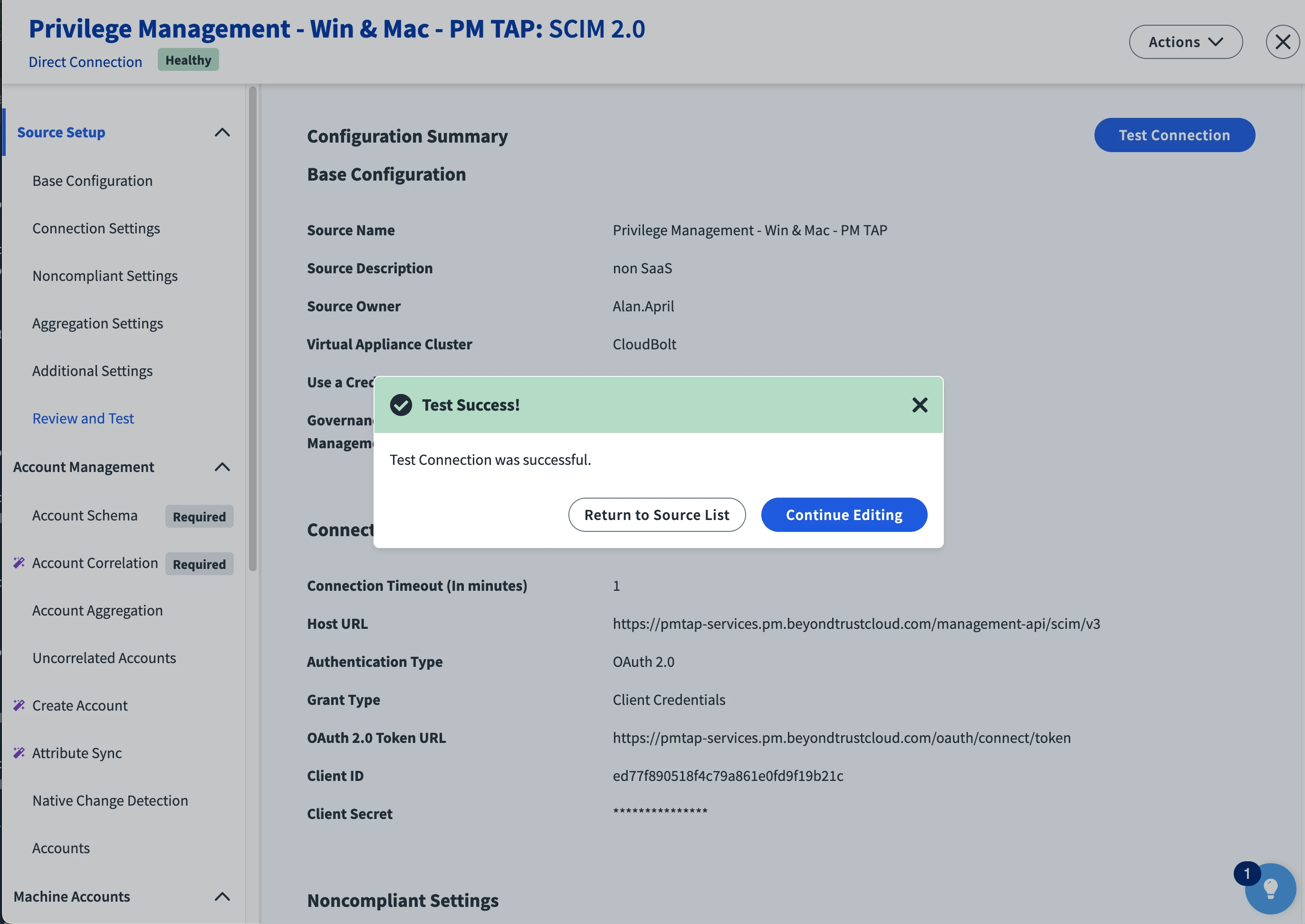Open Noncompliant Settings in sidebar
Viewport: 1305px width, 924px height.
pos(105,276)
